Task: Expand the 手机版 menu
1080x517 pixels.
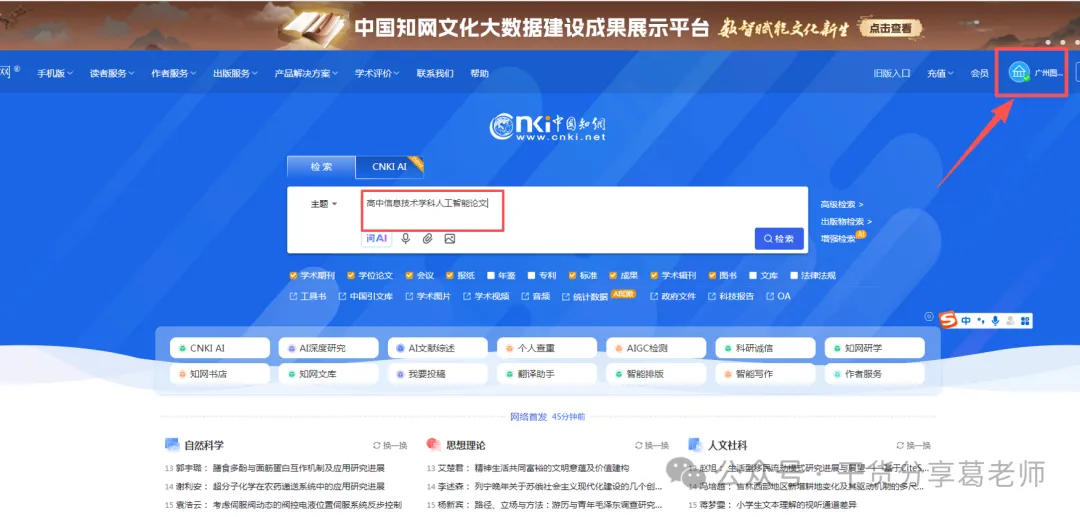Action: pyautogui.click(x=55, y=73)
